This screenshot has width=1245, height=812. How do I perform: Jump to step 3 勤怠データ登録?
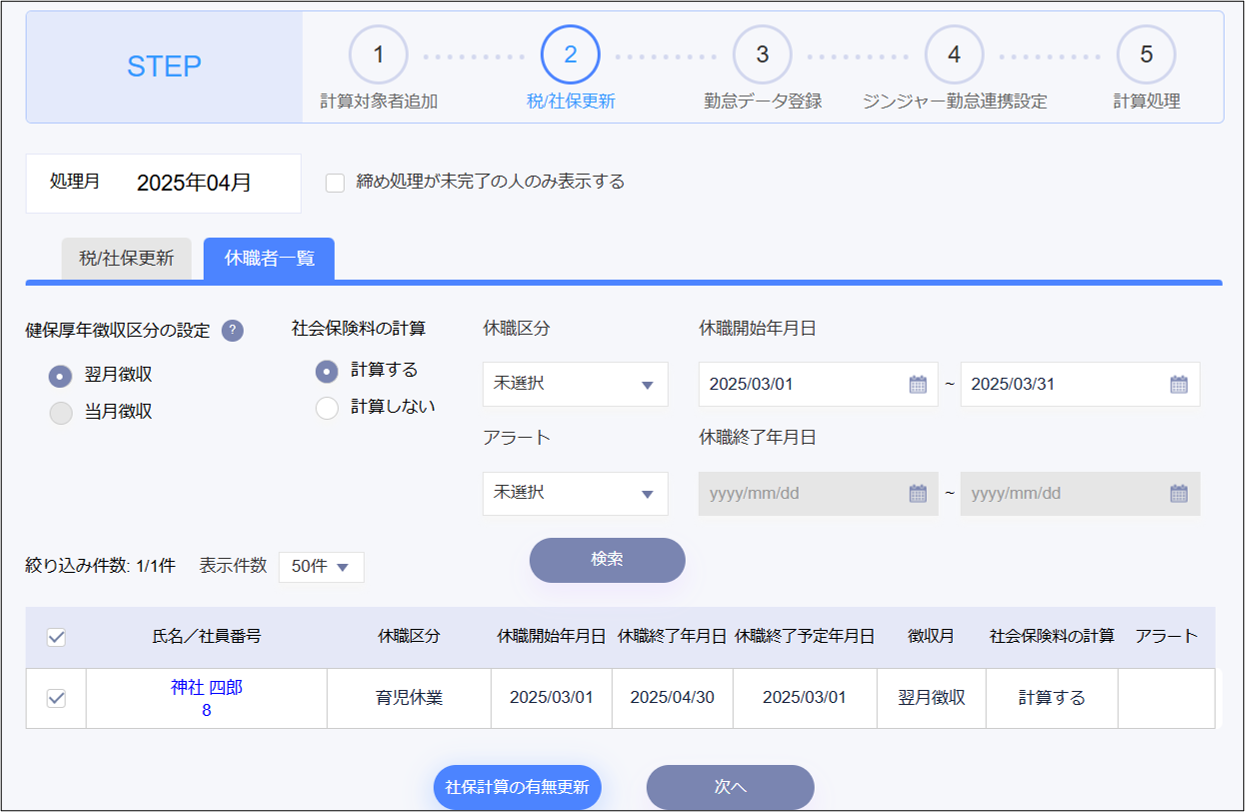click(763, 56)
